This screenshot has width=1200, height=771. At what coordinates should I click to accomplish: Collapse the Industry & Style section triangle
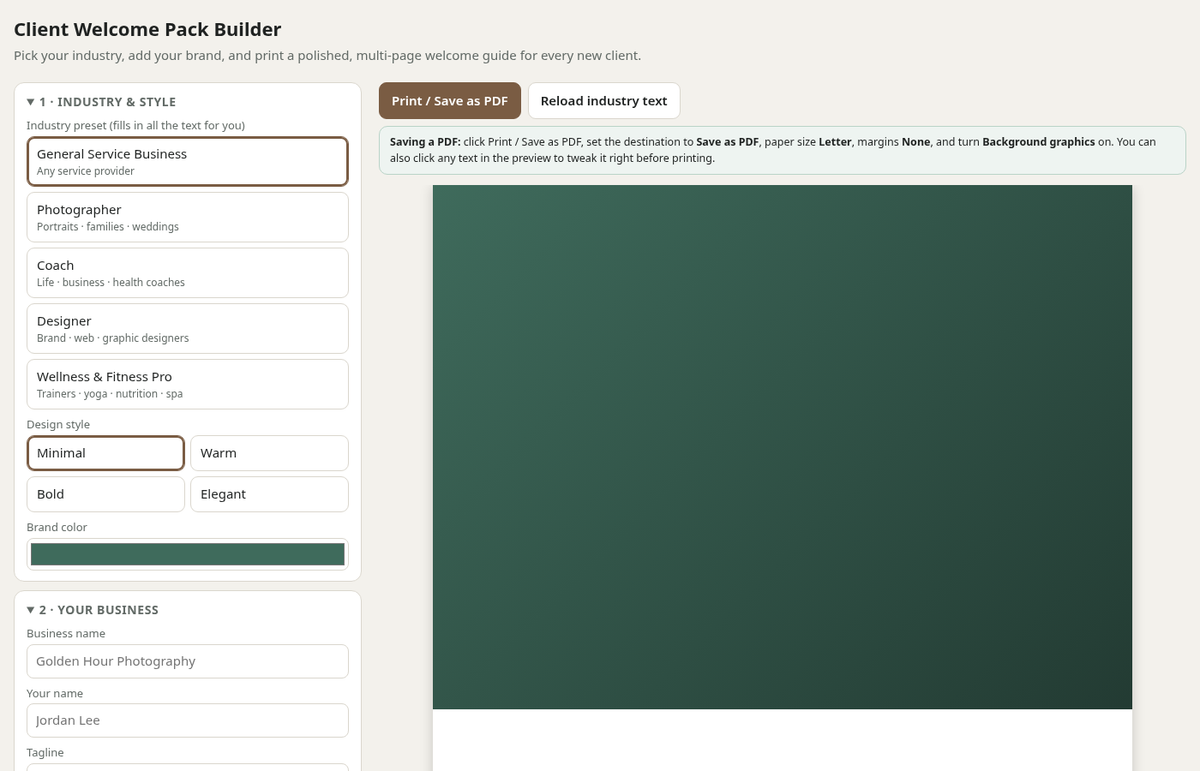point(31,102)
